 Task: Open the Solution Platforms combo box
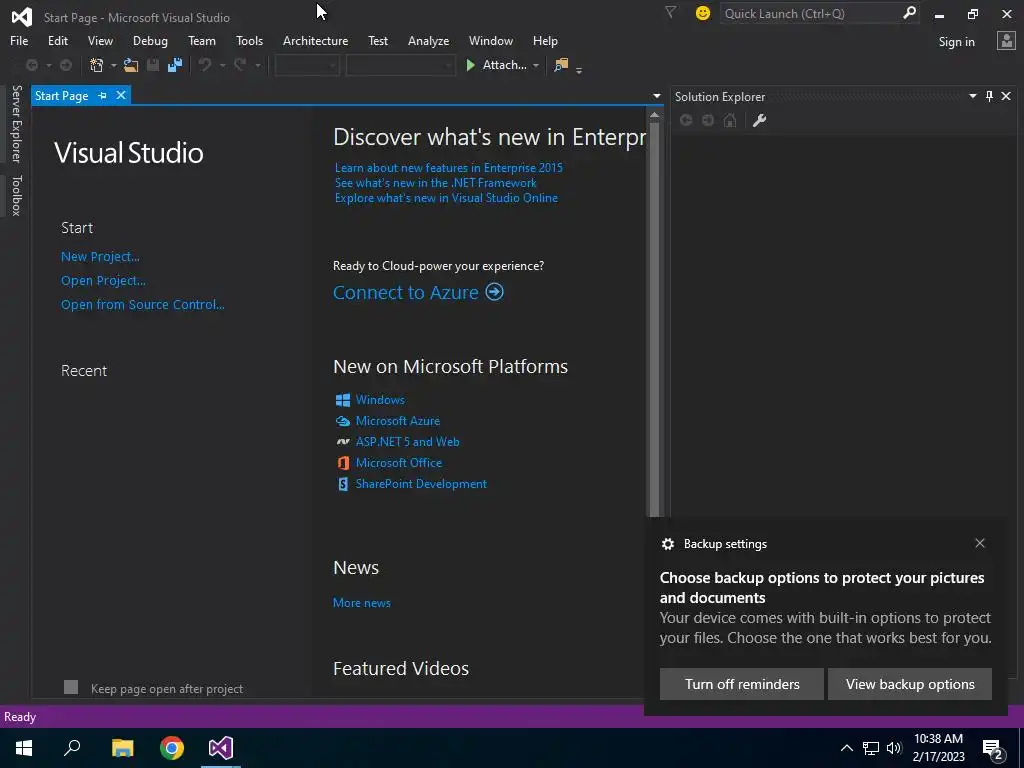[400, 65]
